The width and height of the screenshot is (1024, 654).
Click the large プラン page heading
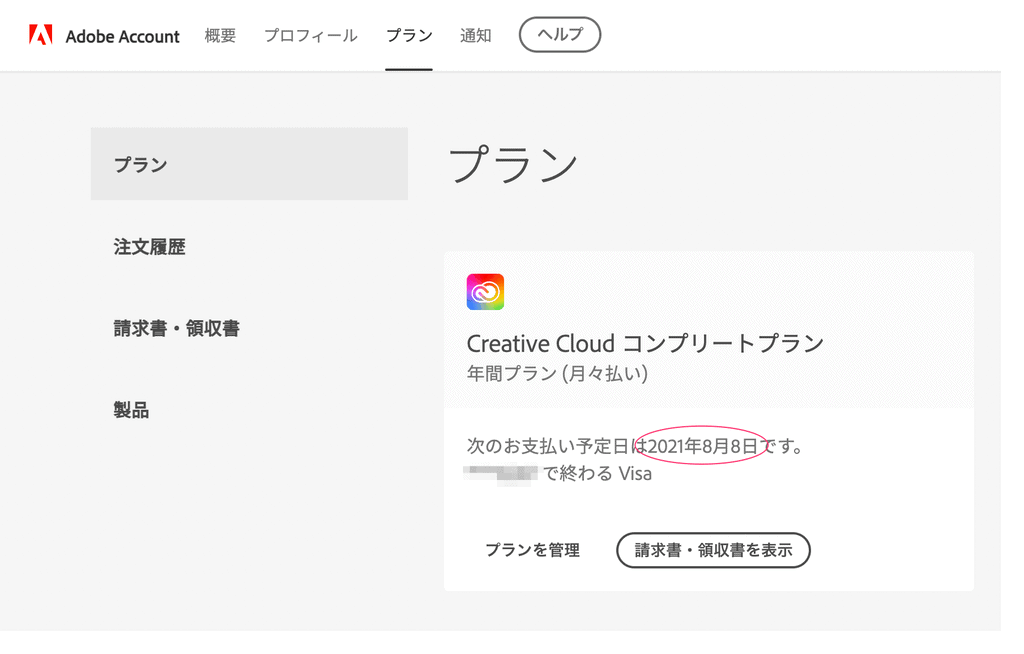[x=513, y=165]
